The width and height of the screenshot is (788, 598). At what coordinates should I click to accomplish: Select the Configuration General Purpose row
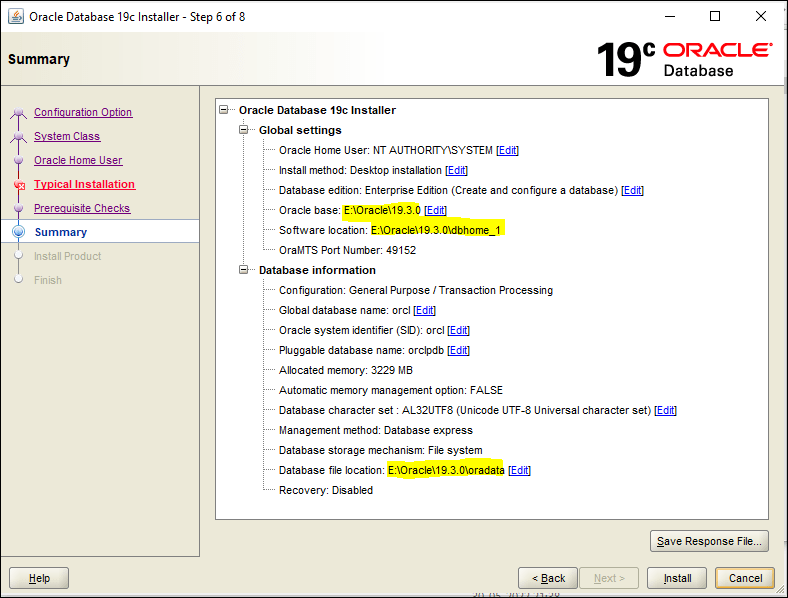pyautogui.click(x=416, y=290)
